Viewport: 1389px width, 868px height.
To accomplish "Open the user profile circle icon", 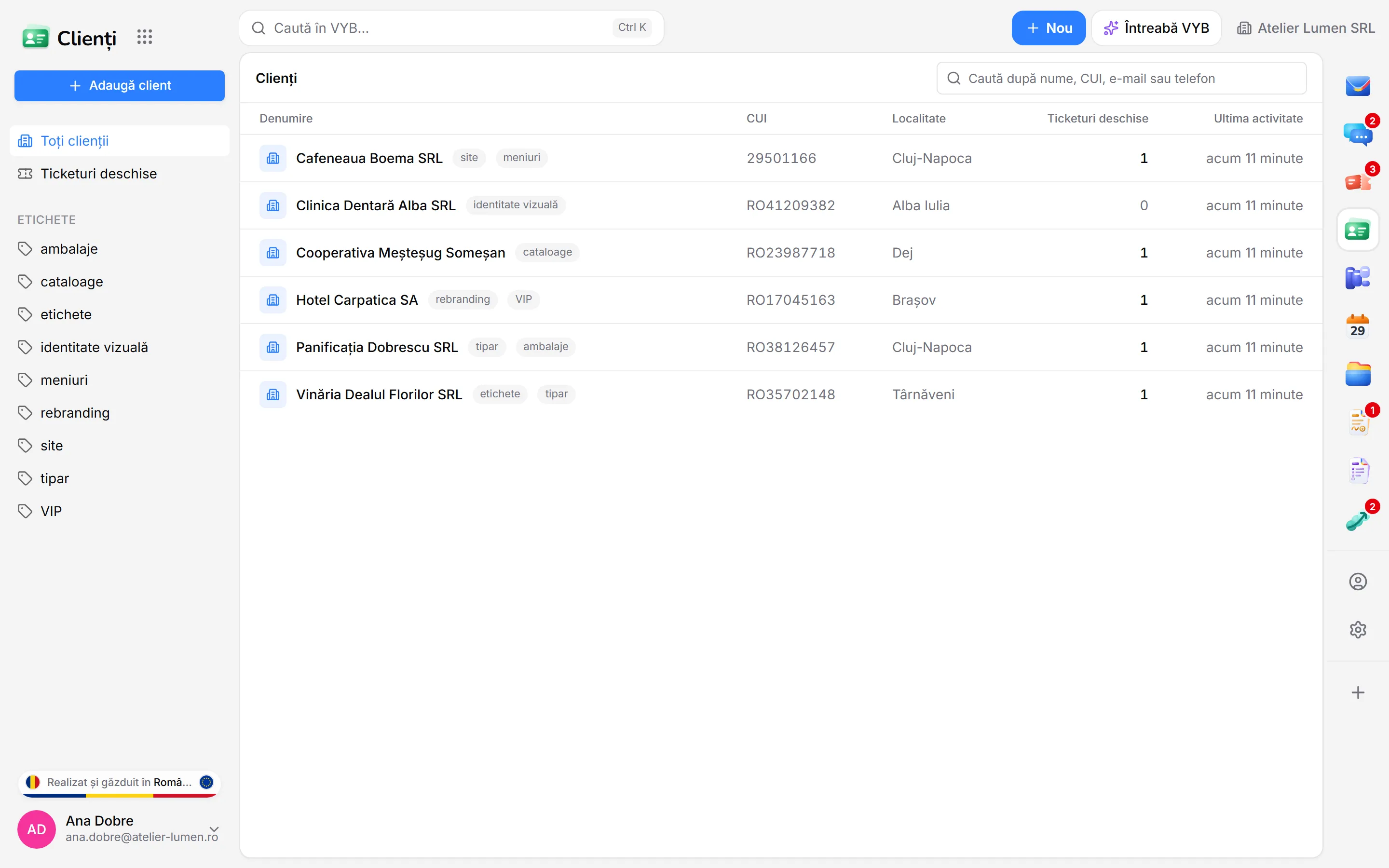I will [1358, 582].
